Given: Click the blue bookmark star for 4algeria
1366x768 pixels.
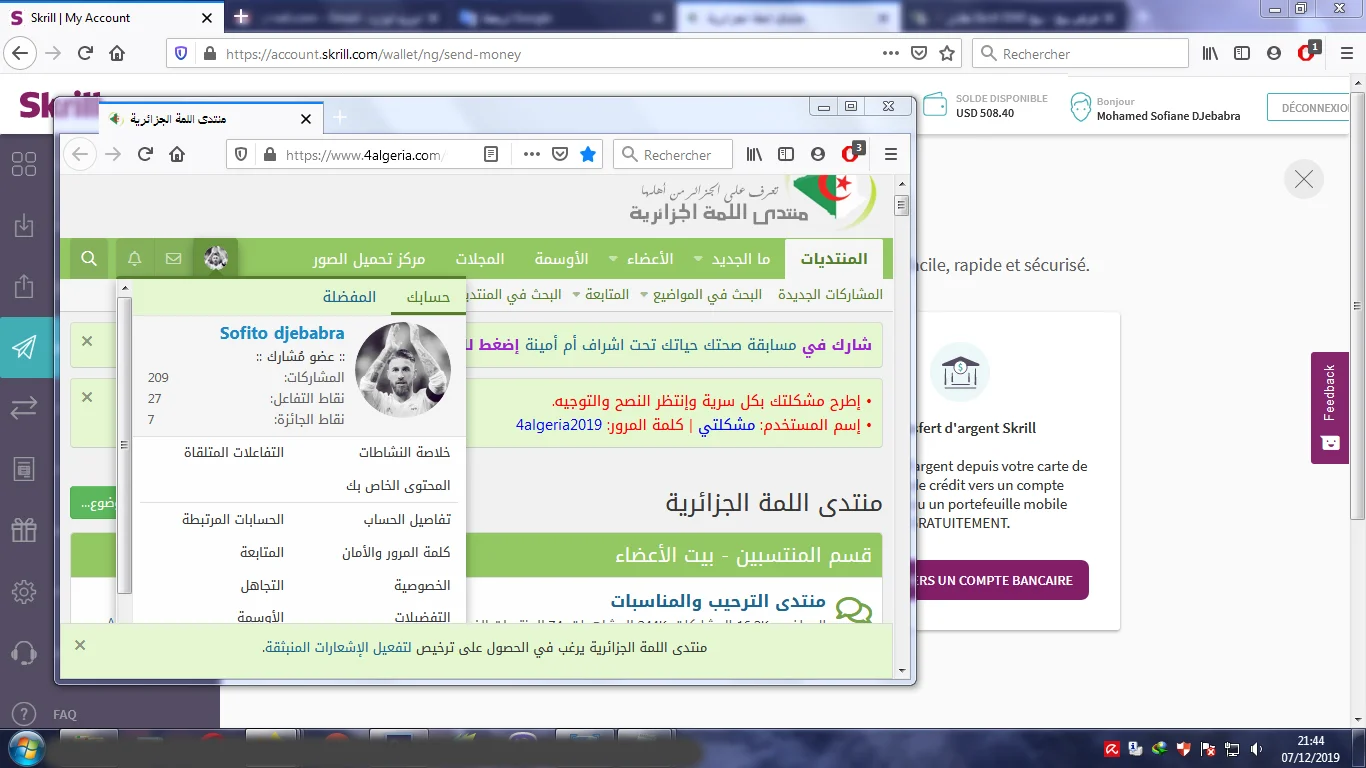Looking at the screenshot, I should click(x=588, y=155).
